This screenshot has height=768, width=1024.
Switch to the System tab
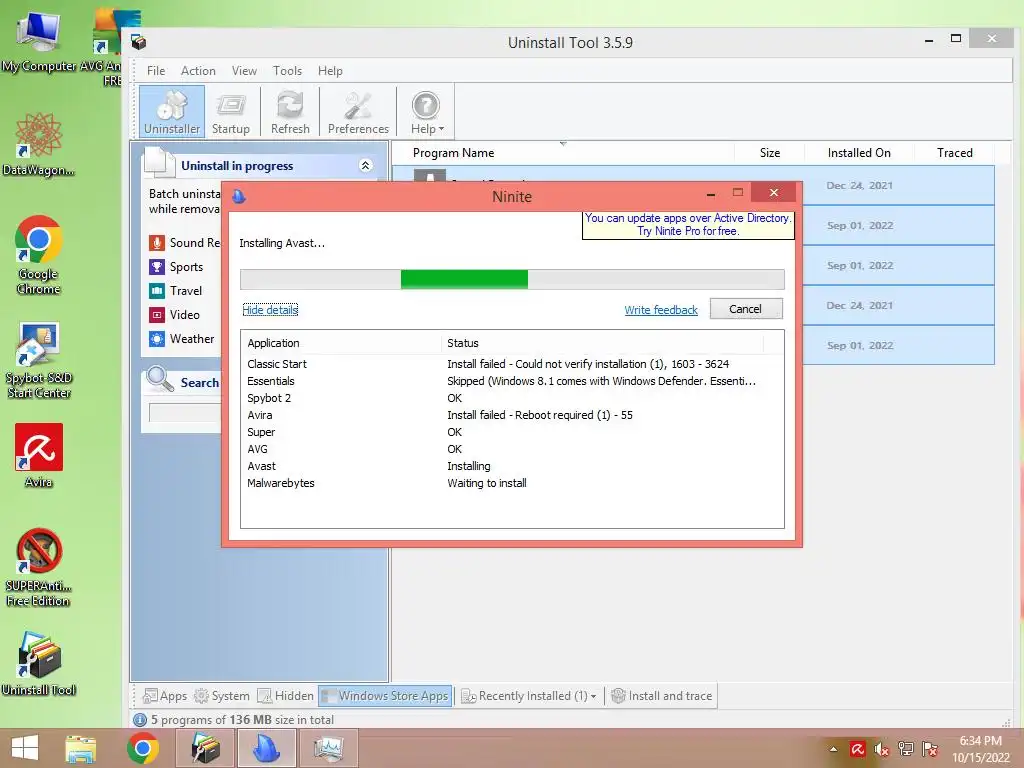222,696
